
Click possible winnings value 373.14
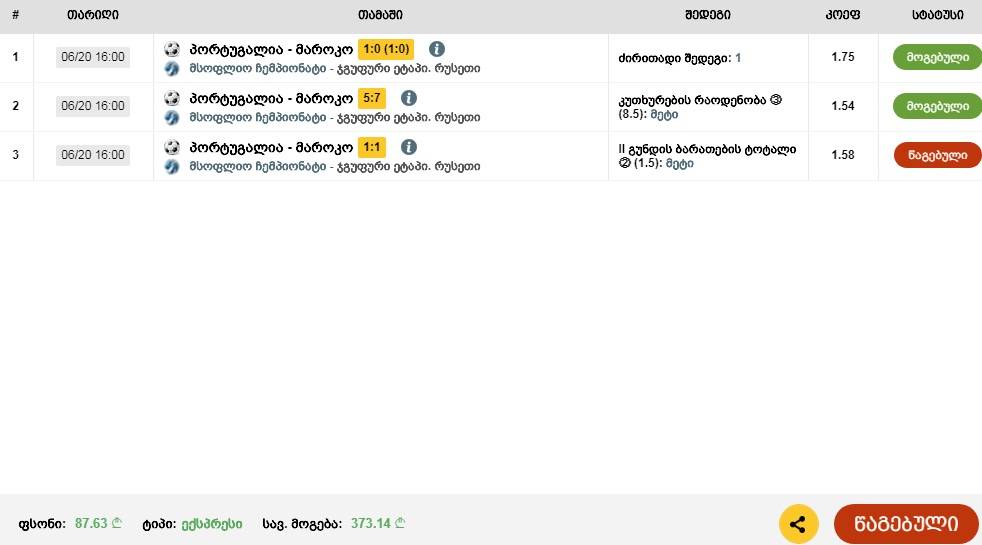(x=378, y=523)
